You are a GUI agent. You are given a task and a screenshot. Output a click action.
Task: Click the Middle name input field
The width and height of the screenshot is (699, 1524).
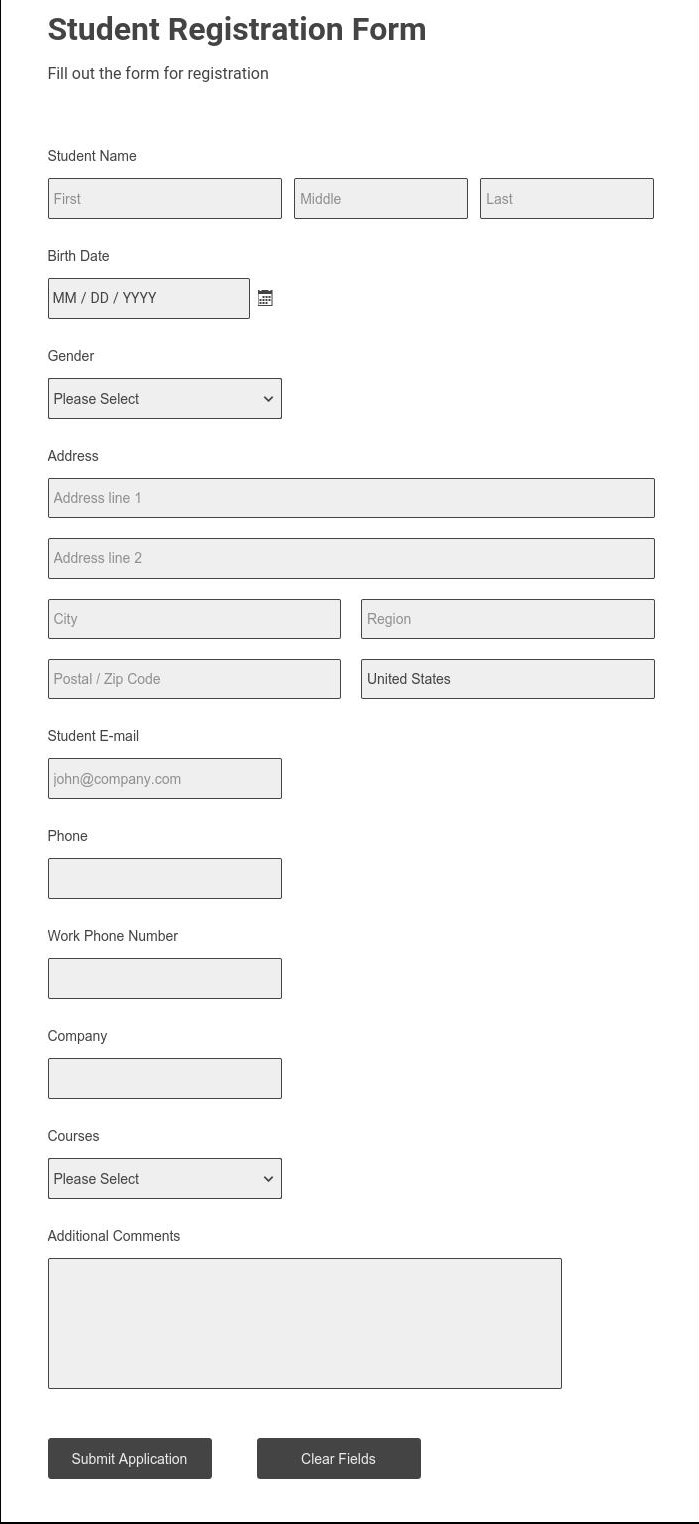pyautogui.click(x=380, y=198)
